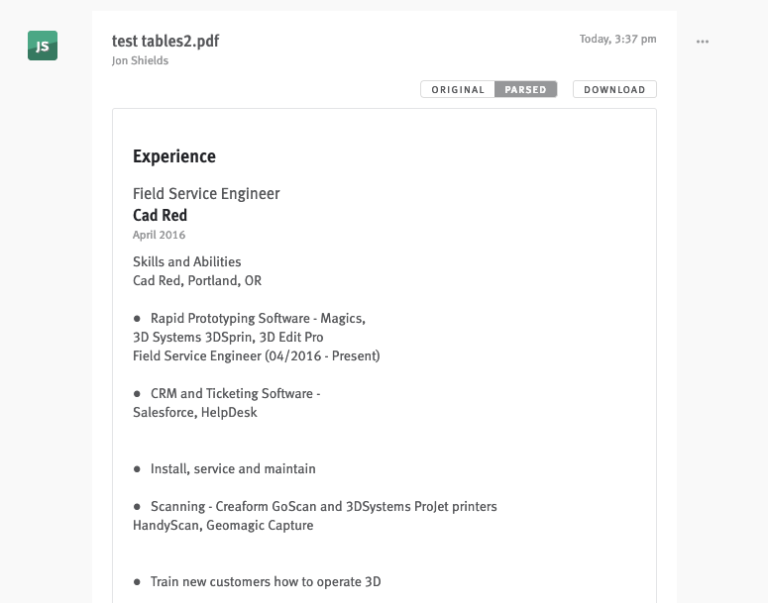Screen dimensions: 768x603
Task: Click the Install, service and maintain bullet
Action: (x=224, y=469)
